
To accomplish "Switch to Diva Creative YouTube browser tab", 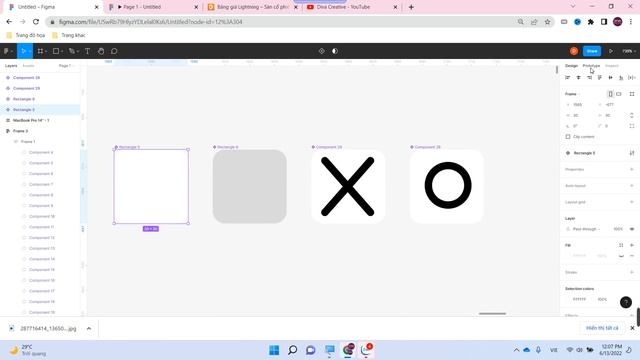I will tap(351, 7).
